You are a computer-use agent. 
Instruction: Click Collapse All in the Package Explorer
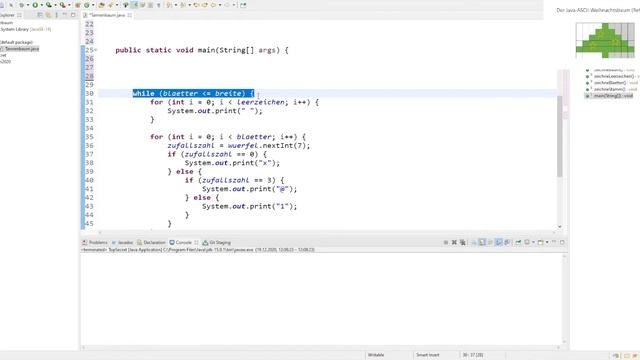coord(40,15)
